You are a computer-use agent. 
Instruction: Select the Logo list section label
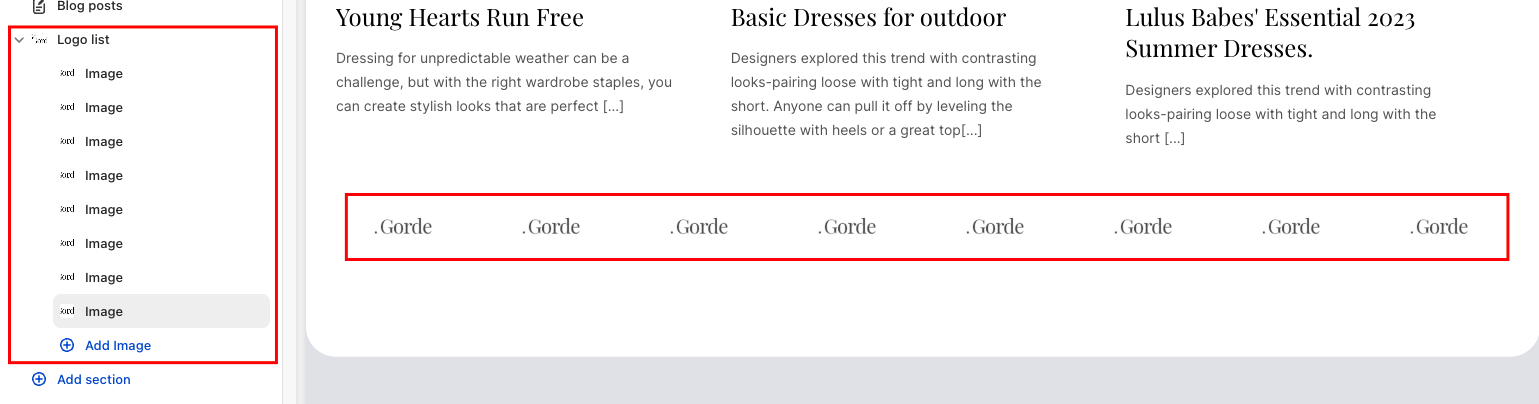click(x=83, y=40)
